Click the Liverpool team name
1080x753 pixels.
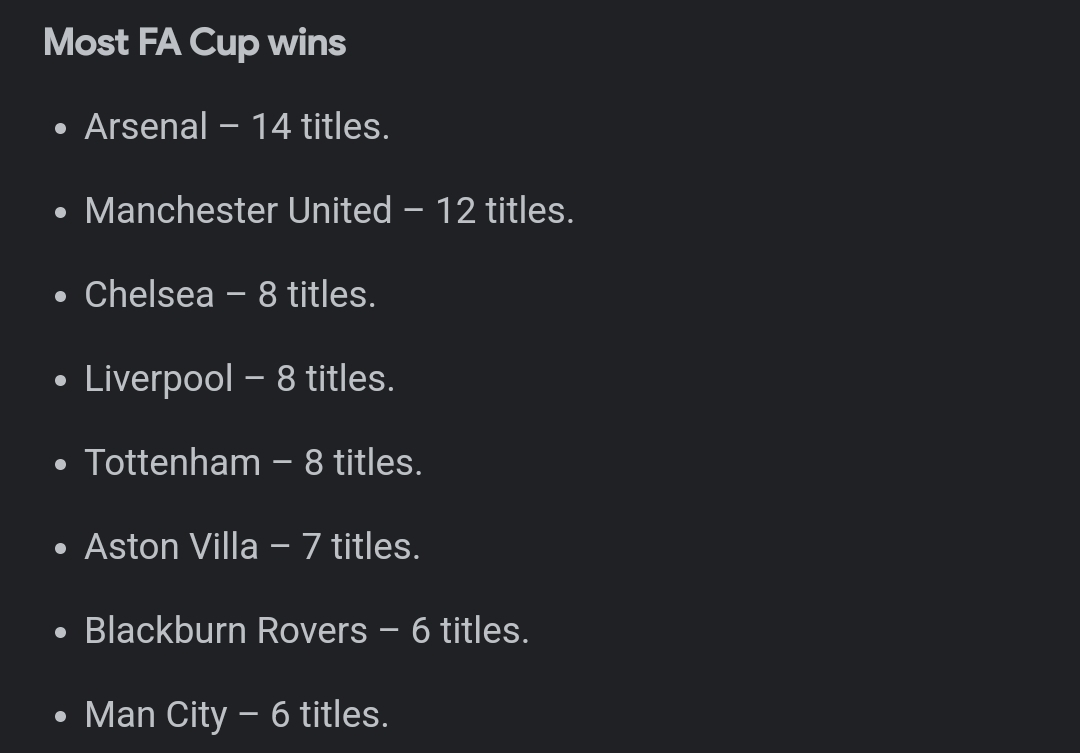click(x=159, y=379)
